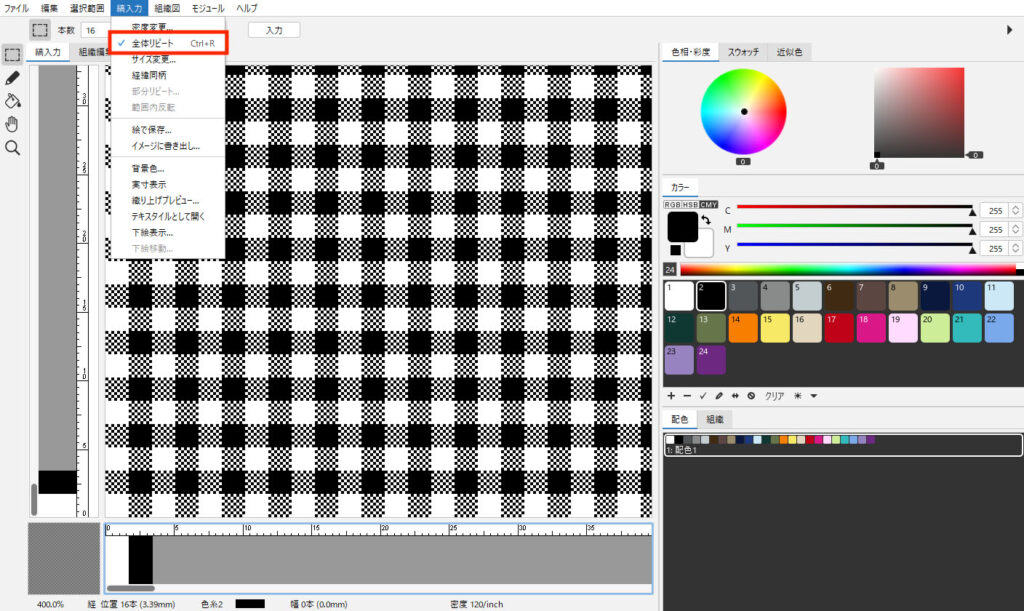Open the 組織図 menu in menu bar
This screenshot has height=611, width=1024.
pyautogui.click(x=166, y=8)
